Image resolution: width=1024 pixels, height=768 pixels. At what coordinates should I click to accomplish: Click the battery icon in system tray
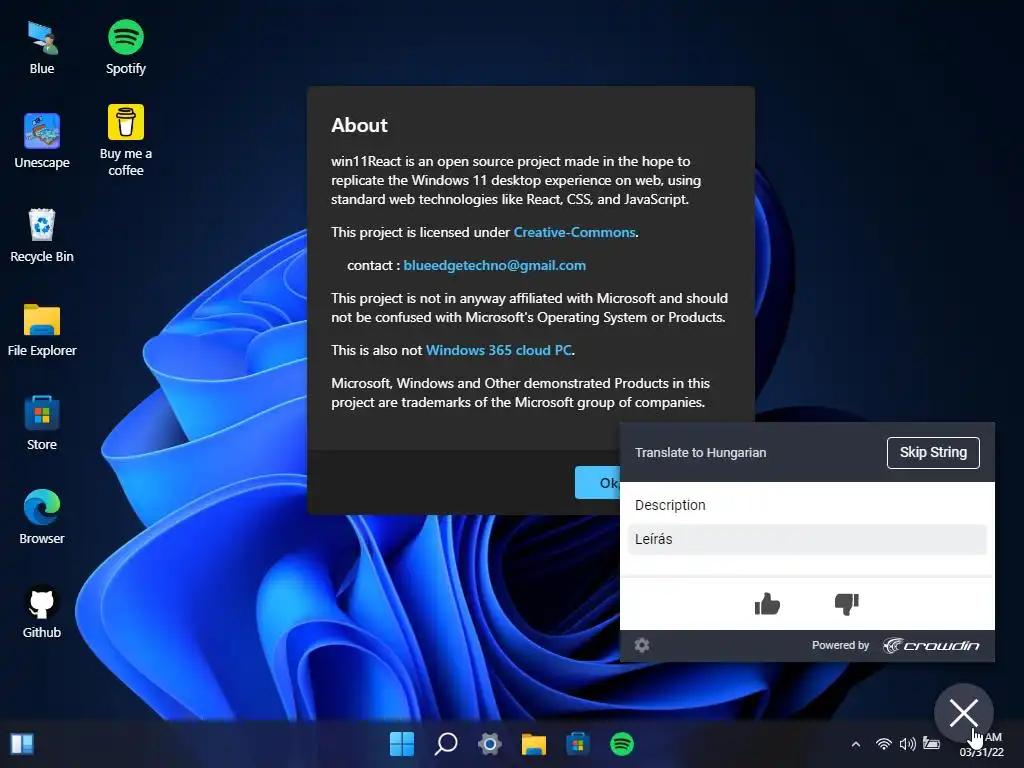931,743
